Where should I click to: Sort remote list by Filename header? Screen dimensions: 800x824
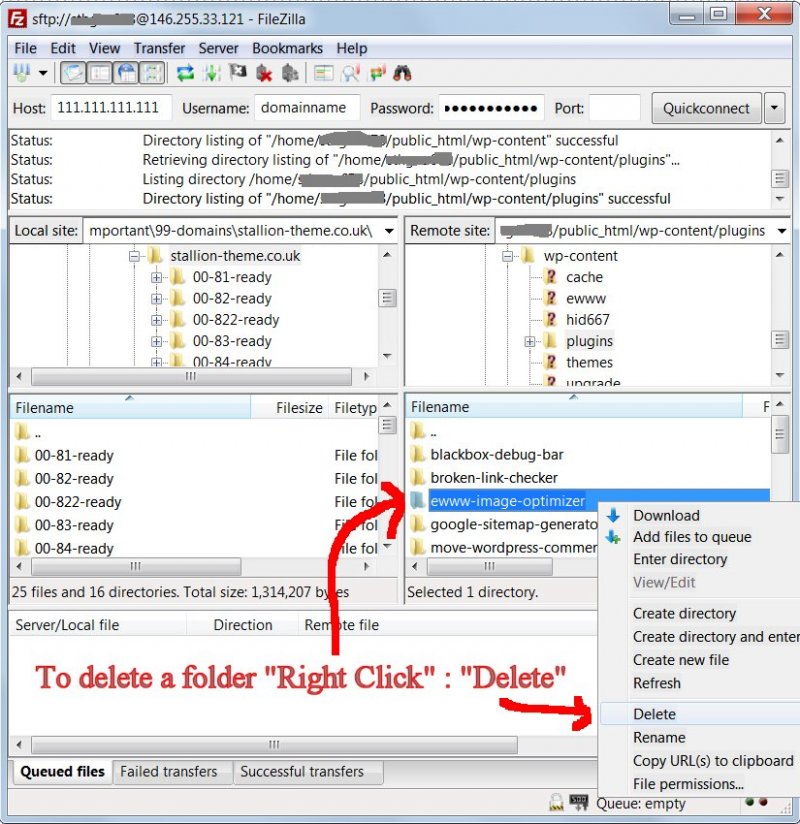coord(574,407)
